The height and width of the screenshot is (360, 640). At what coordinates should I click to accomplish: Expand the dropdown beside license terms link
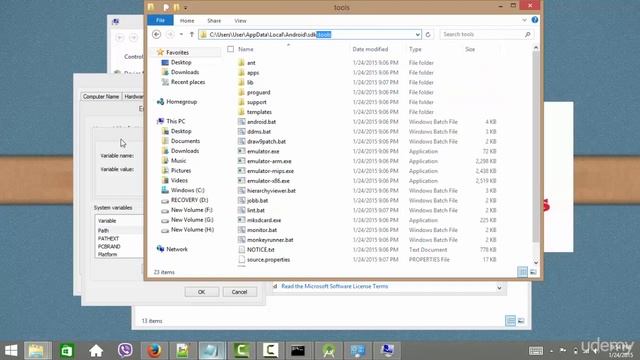pyautogui.click(x=499, y=288)
